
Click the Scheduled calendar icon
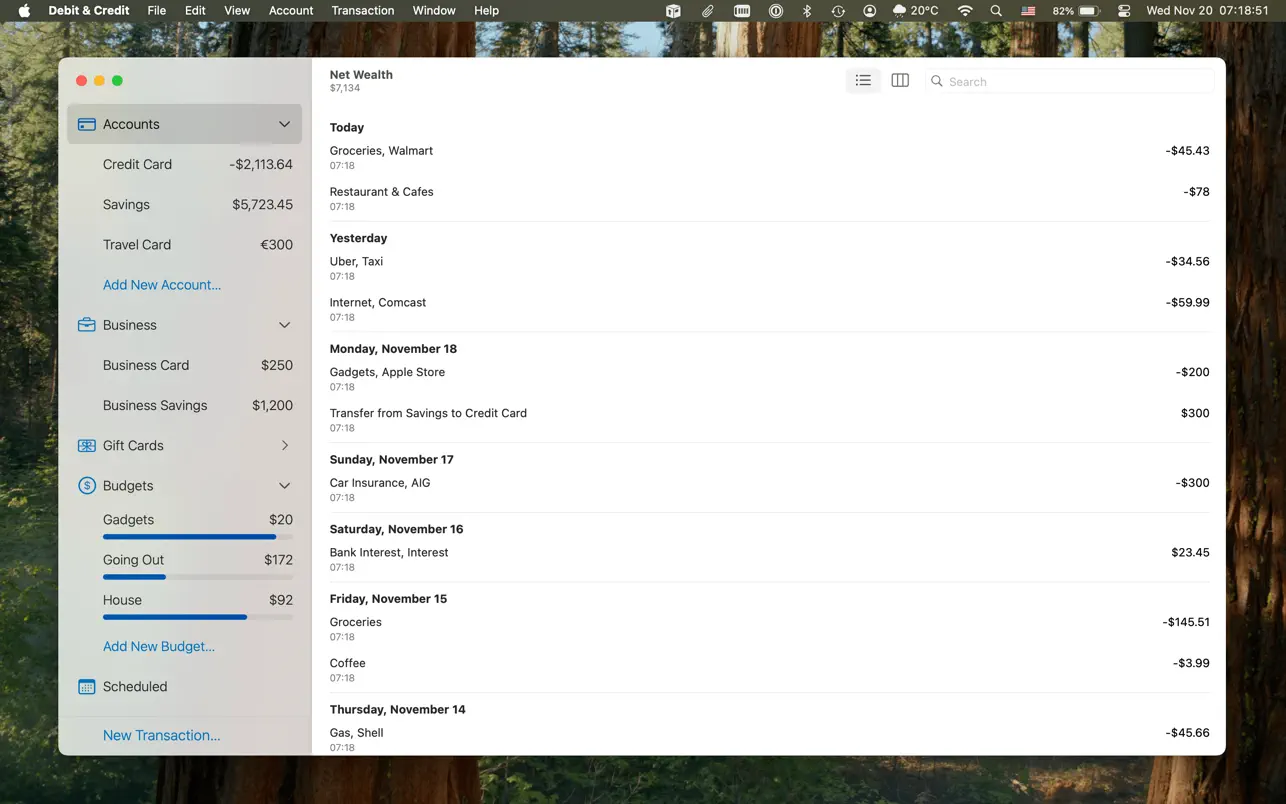point(87,687)
